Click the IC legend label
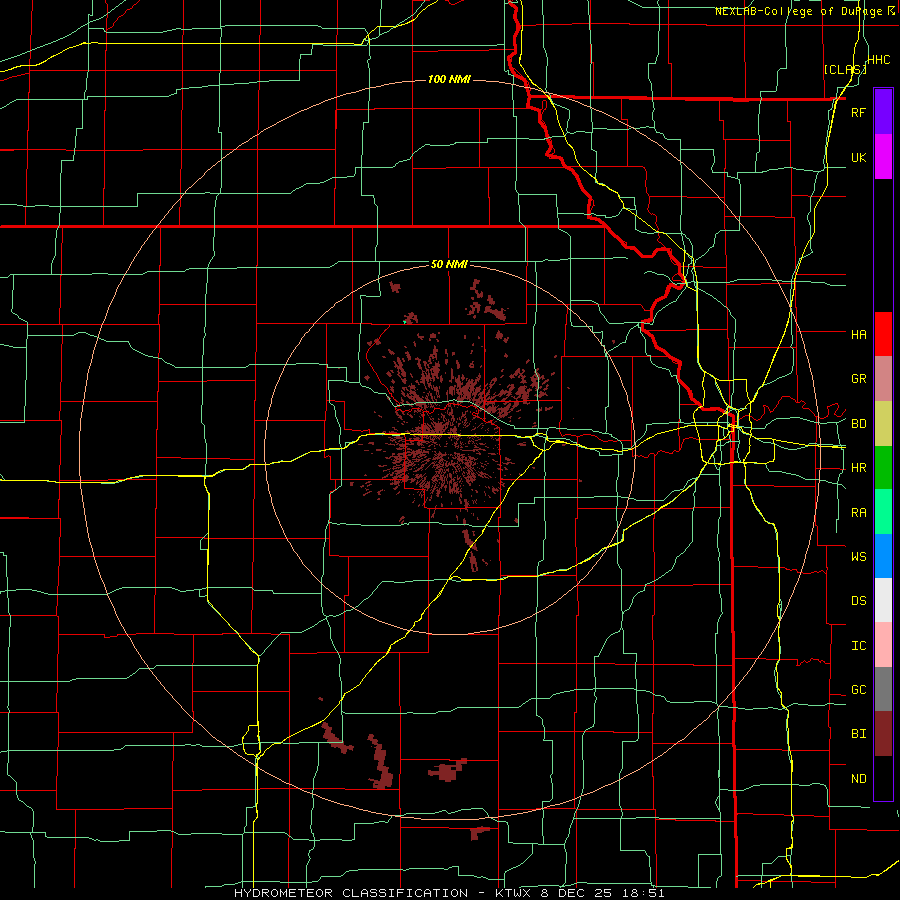Screen dimensions: 900x900 point(858,646)
